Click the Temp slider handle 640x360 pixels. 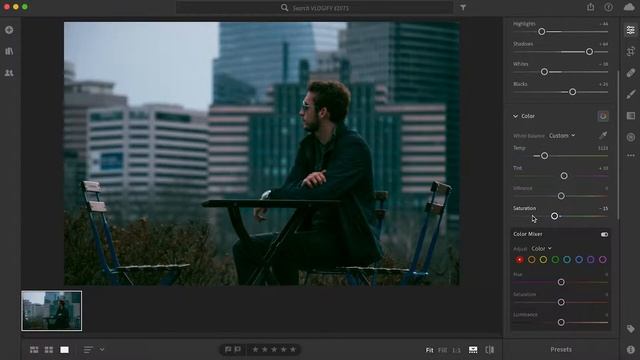pos(544,156)
